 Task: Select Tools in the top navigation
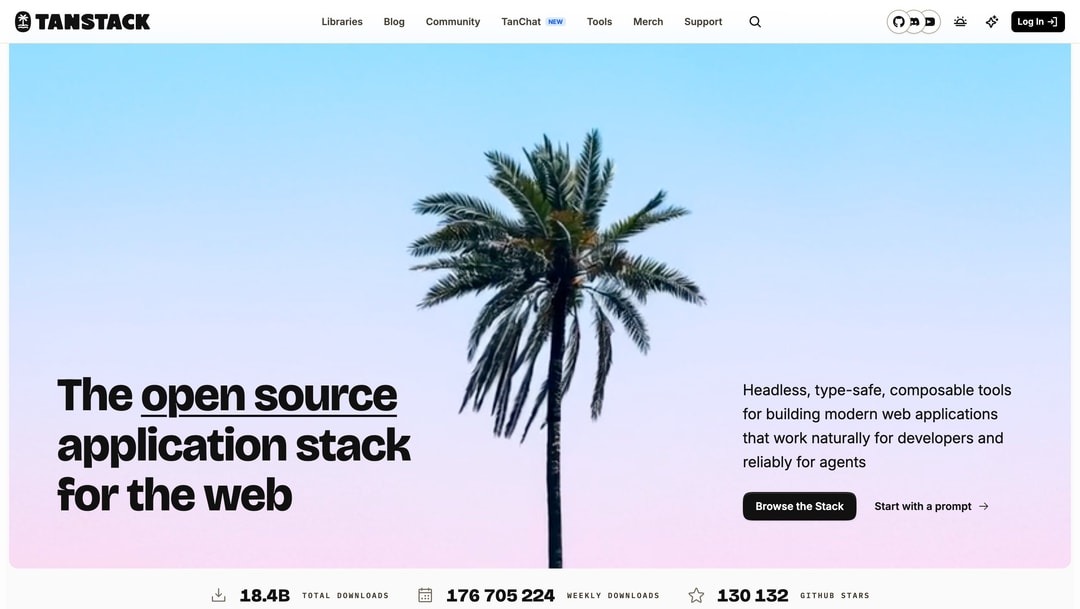(599, 22)
